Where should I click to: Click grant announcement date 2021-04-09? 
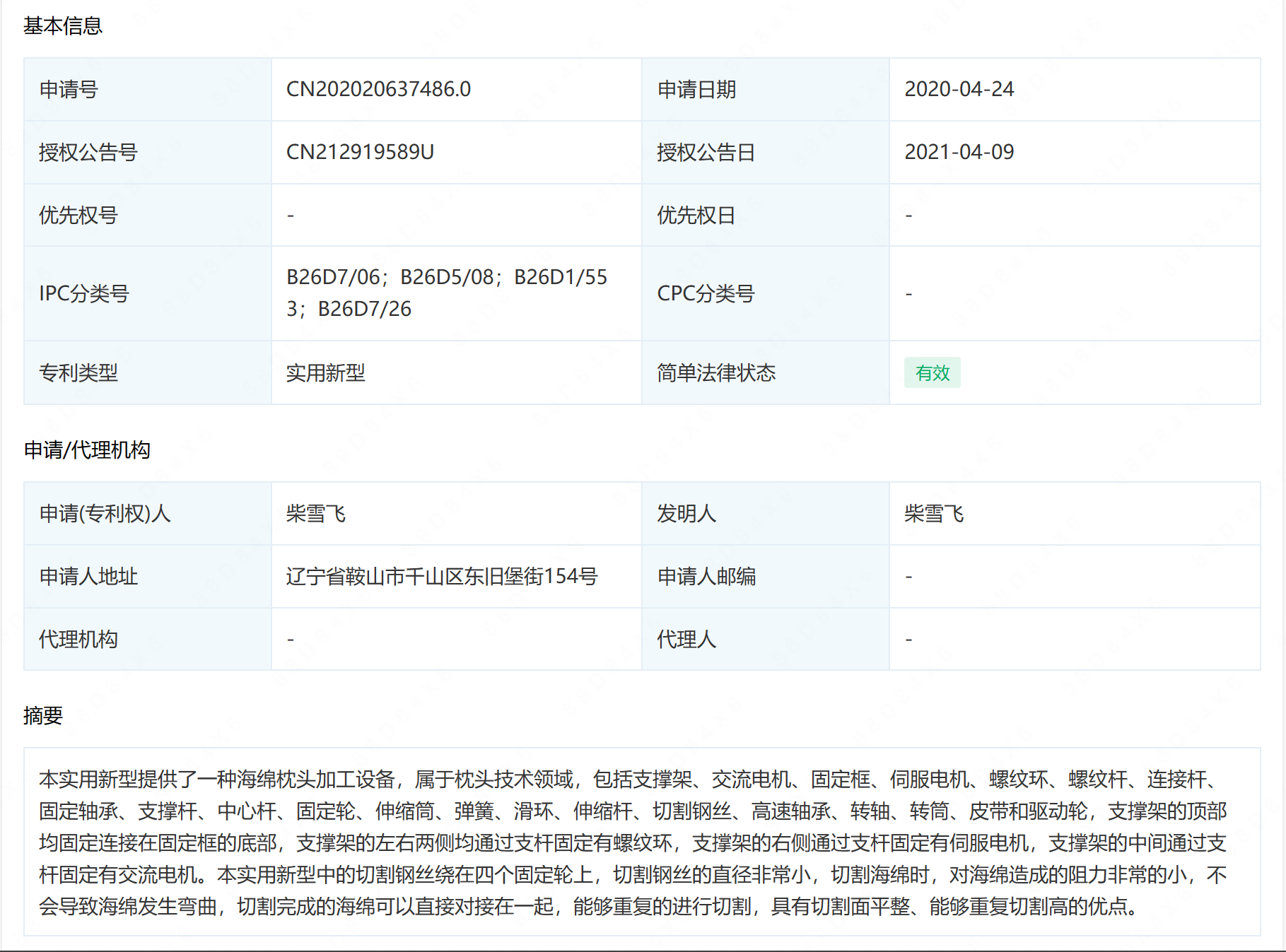pos(959,153)
